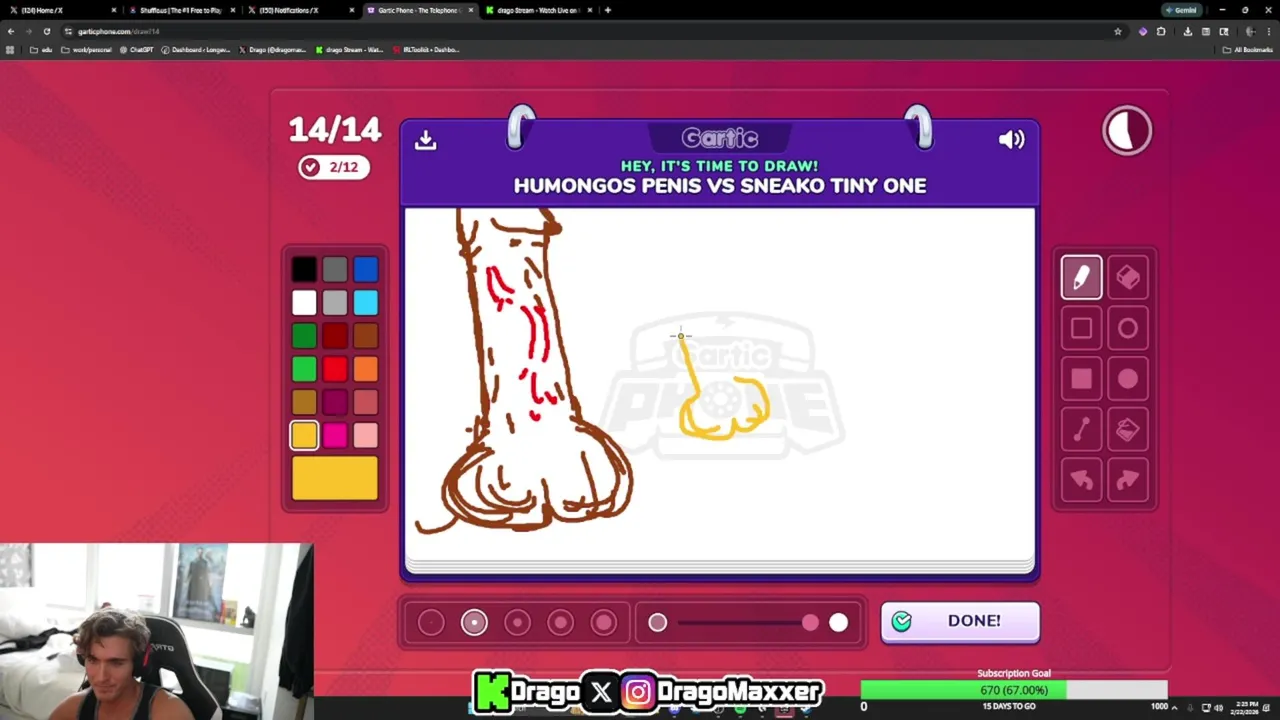Pick the golden tan color swatch
The image size is (1280, 720).
[304, 402]
